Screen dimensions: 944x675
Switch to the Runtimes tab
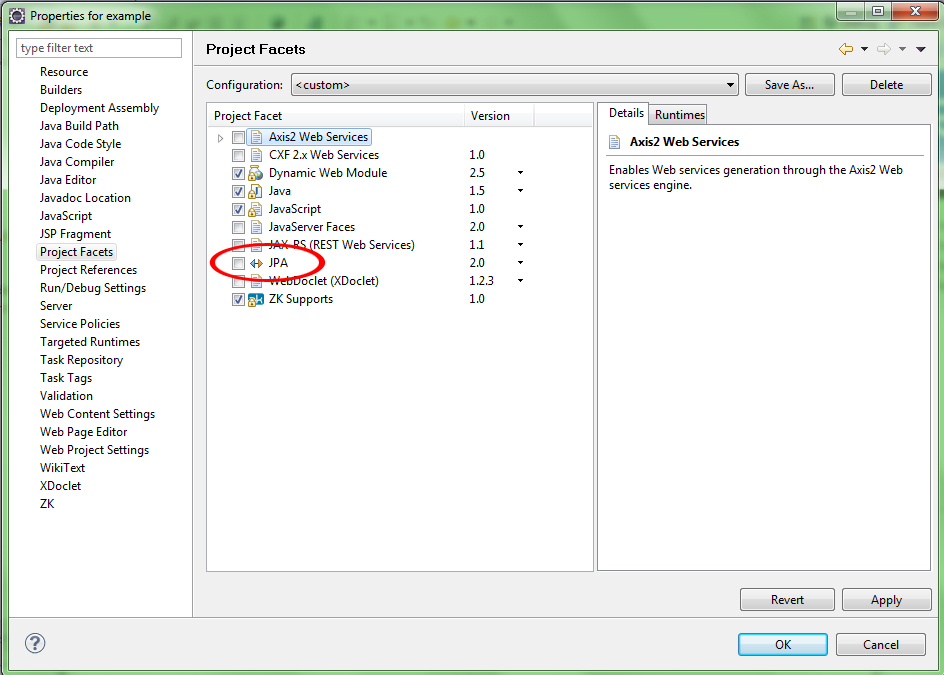click(680, 114)
